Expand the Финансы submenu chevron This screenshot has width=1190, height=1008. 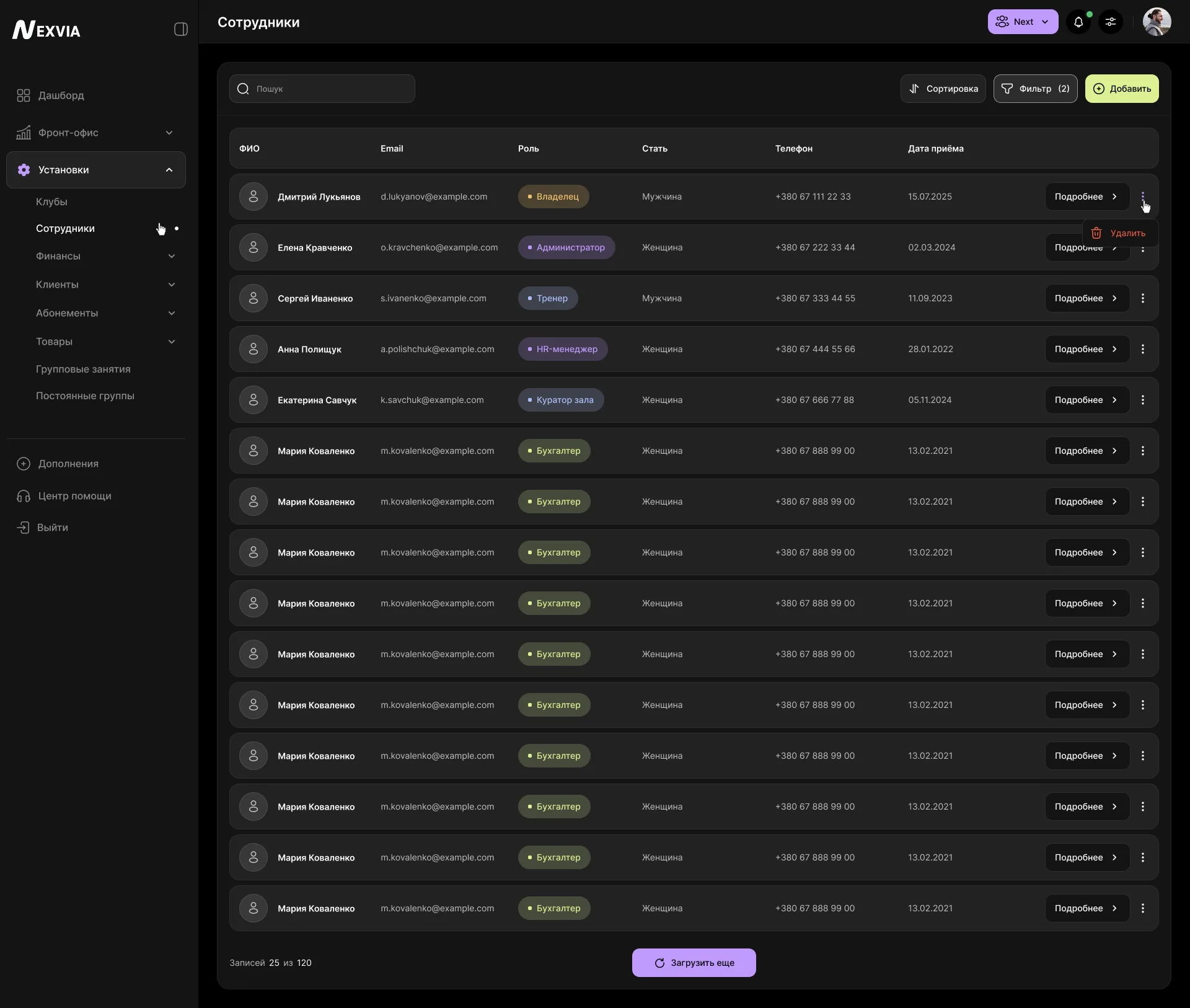pos(172,256)
